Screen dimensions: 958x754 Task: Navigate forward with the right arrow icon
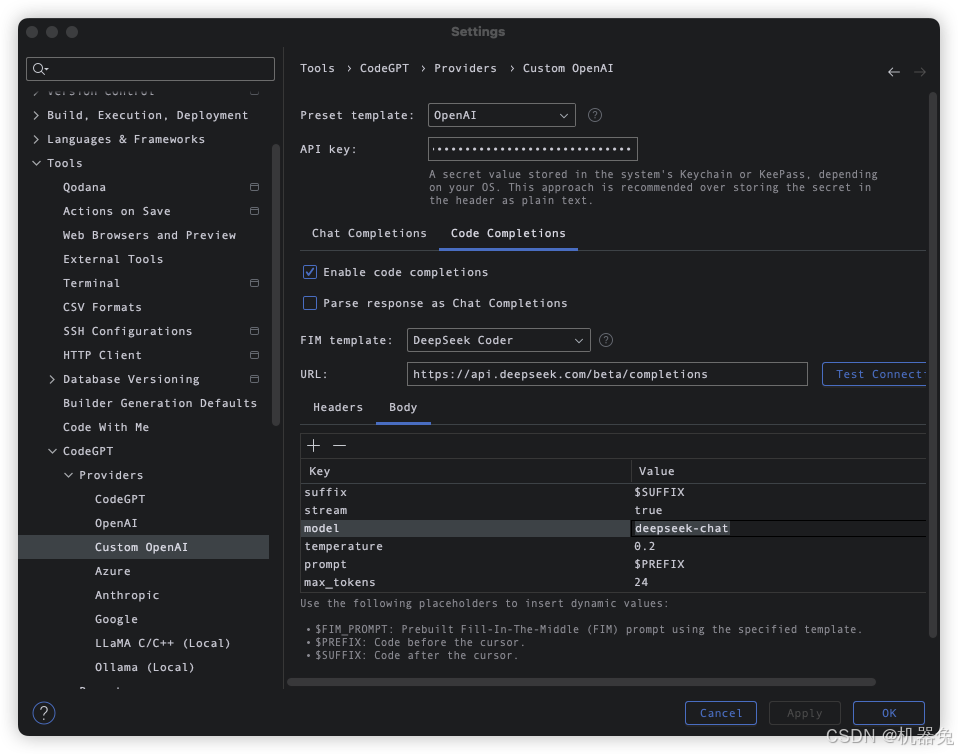point(920,72)
